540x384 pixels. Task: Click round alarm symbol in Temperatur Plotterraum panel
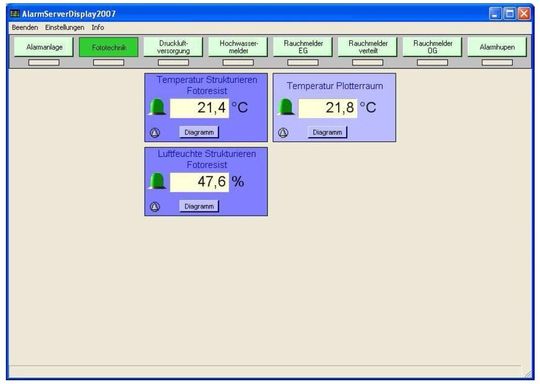pyautogui.click(x=283, y=133)
